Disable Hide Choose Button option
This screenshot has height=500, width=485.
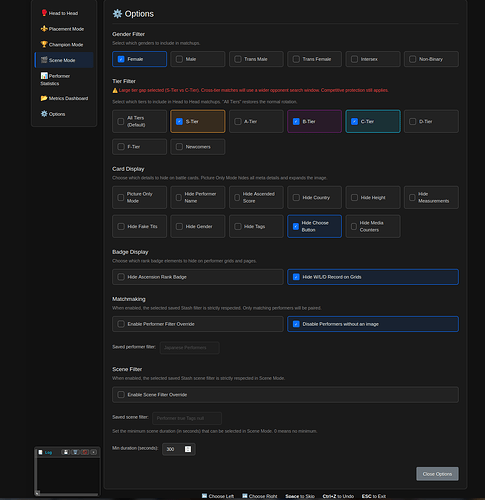pos(314,226)
